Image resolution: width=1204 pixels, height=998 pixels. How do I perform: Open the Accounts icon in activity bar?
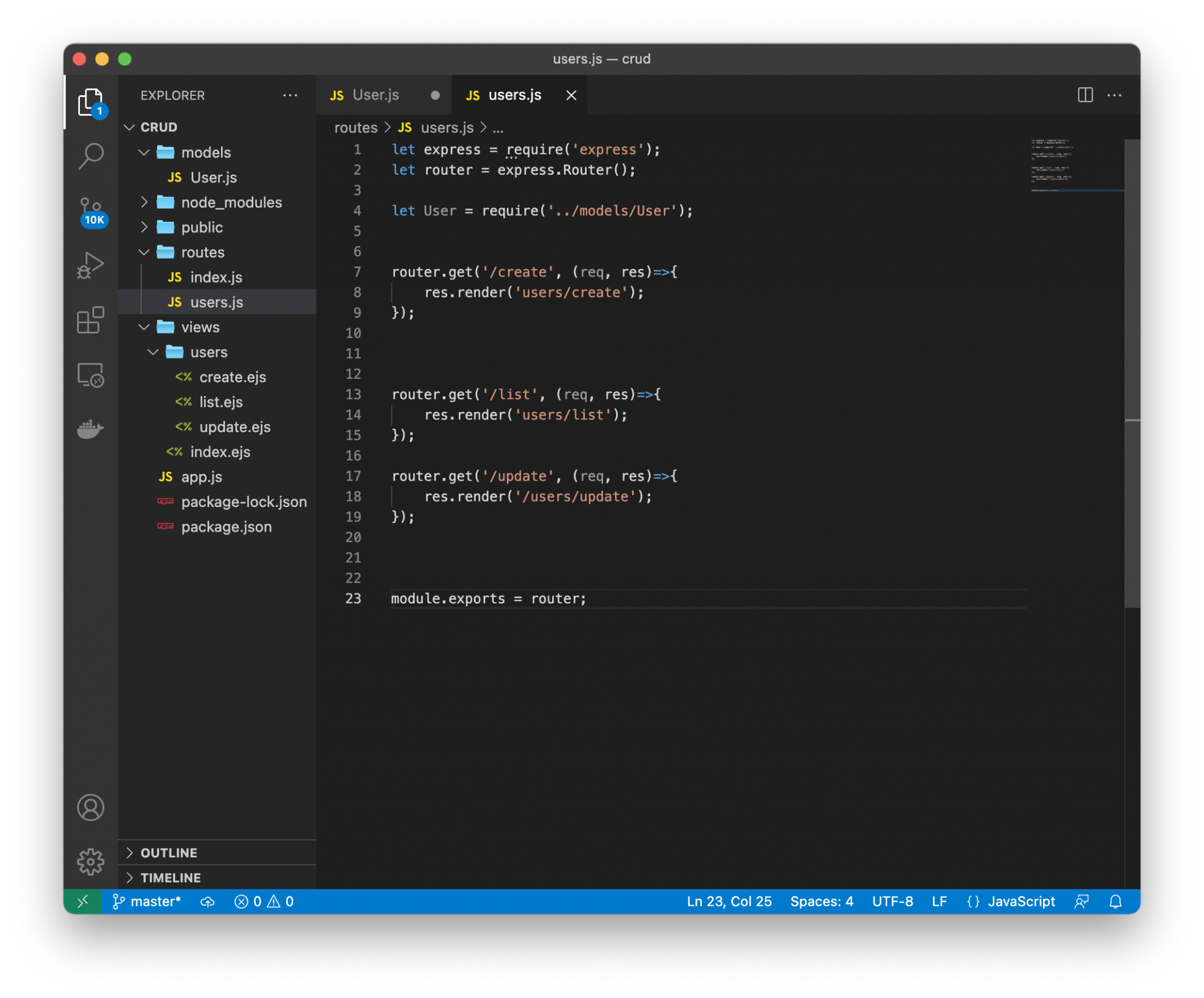coord(91,807)
